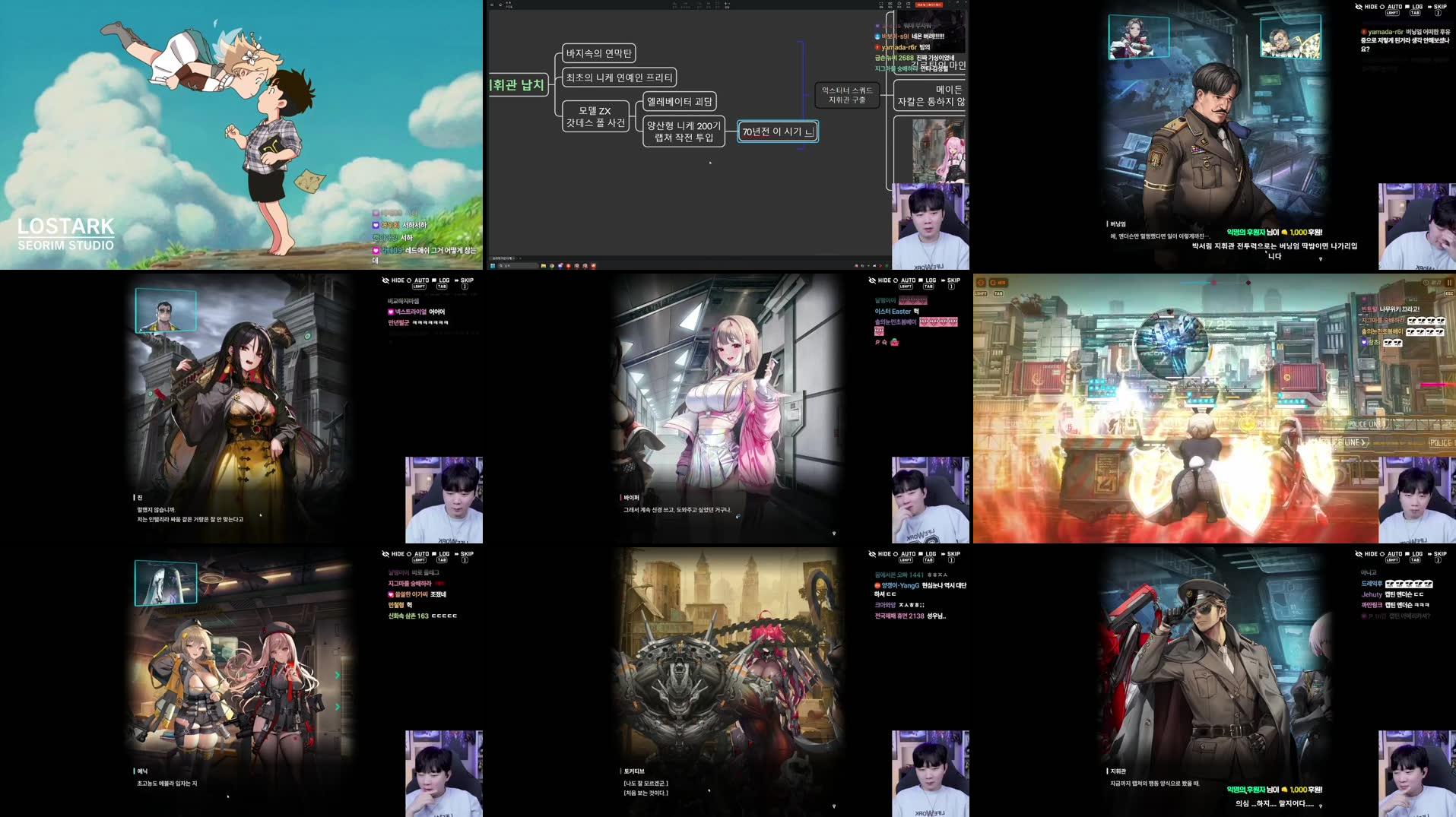Viewport: 1456px width, 817px height.
Task: Enable AUTO dialogue playback mode
Action: coord(411,280)
